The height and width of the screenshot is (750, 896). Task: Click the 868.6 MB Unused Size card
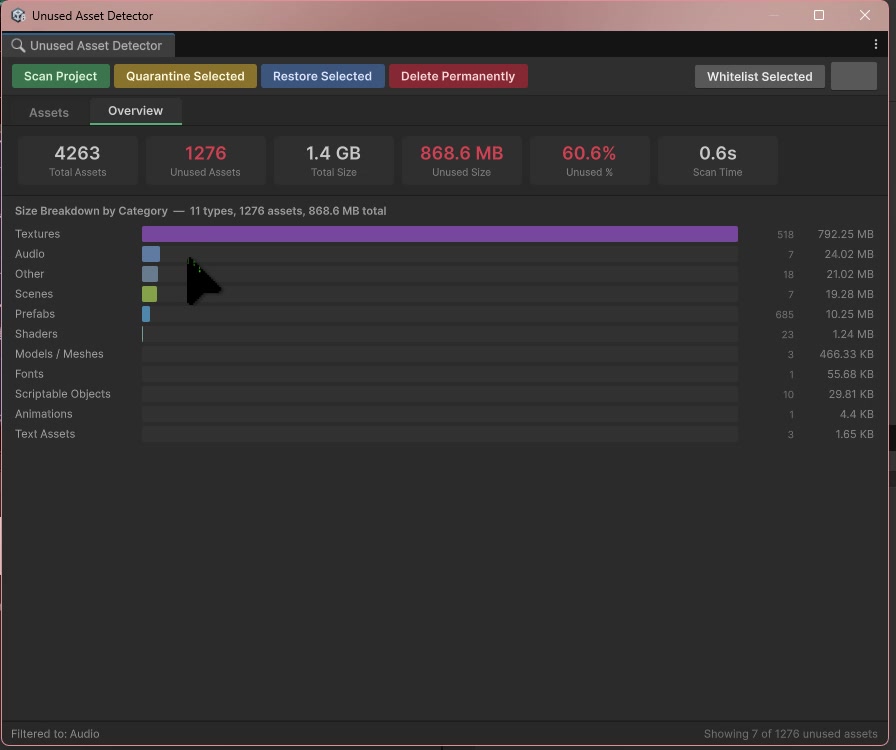[x=462, y=160]
